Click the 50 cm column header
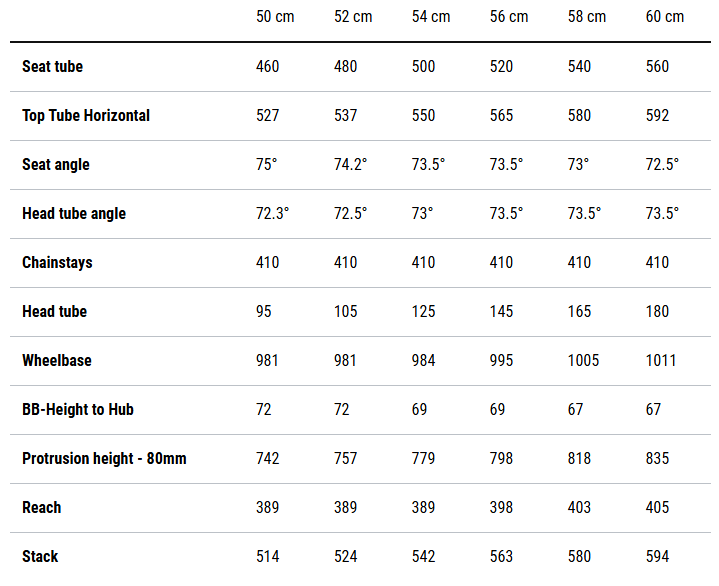This screenshot has height=586, width=719. click(x=275, y=17)
